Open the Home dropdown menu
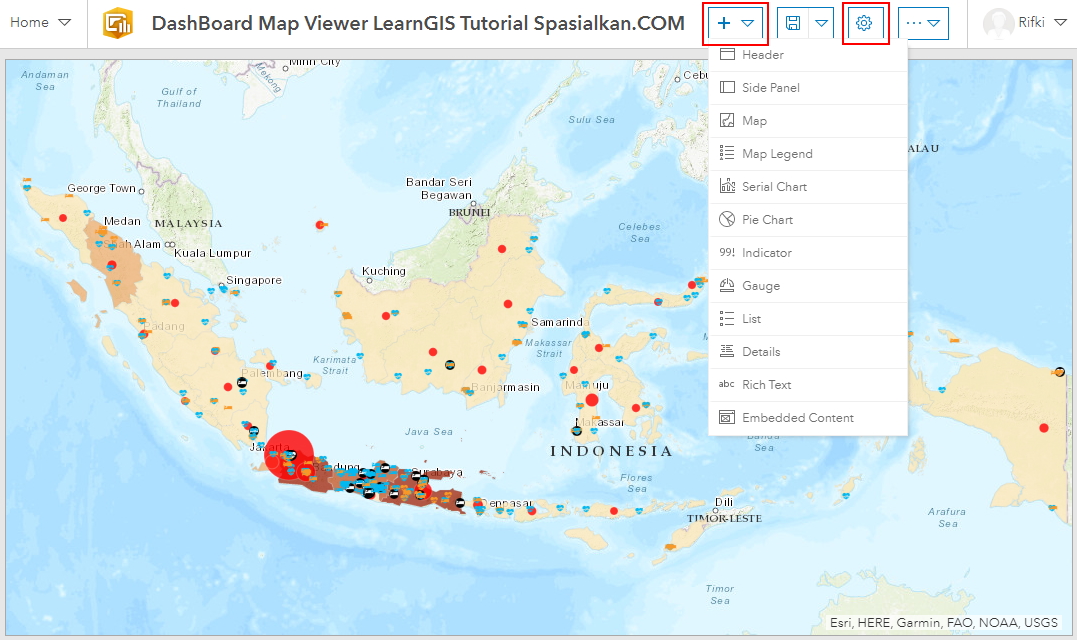1077x640 pixels. tap(40, 23)
